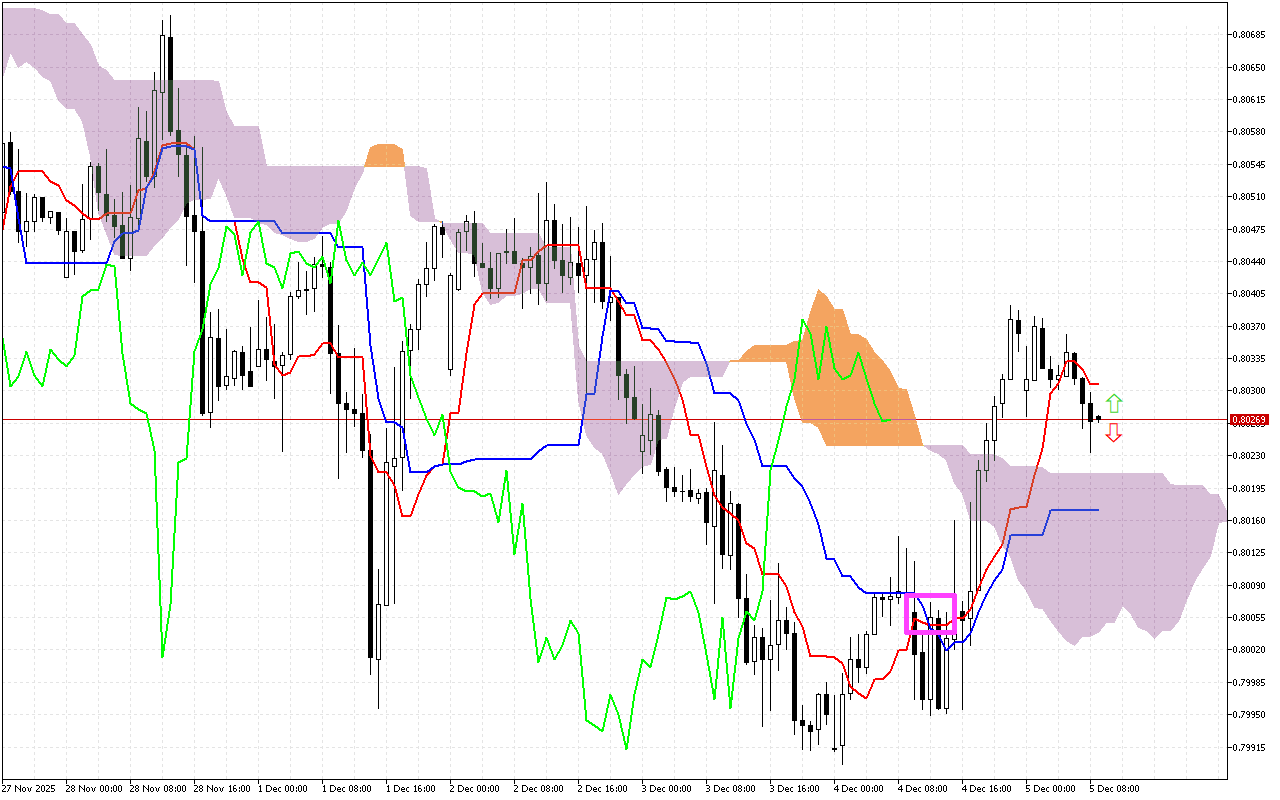This screenshot has width=1280, height=800.
Task: Click the 0.80370 price scale label
Action: pyautogui.click(x=1247, y=326)
